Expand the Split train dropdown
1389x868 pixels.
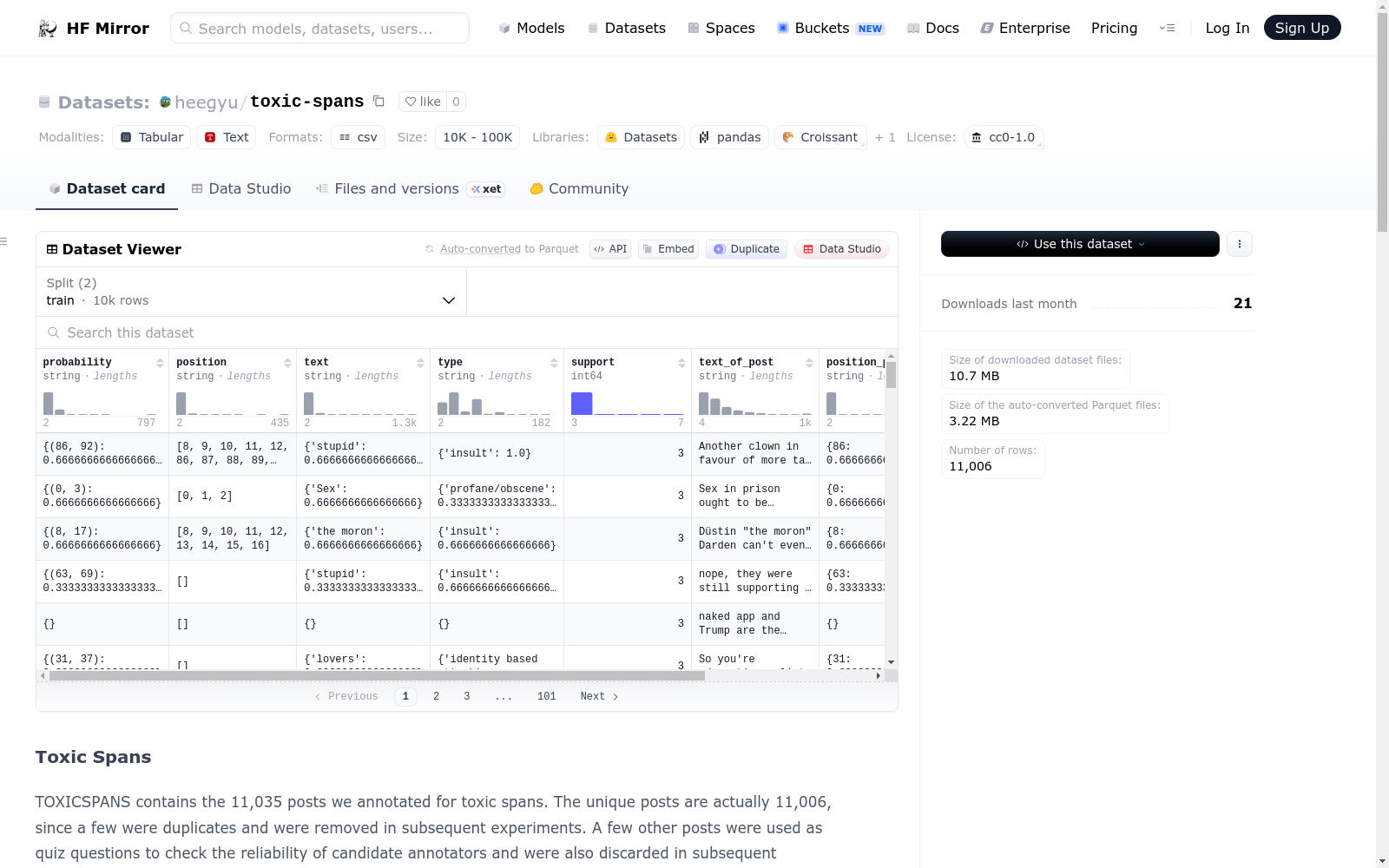252,292
